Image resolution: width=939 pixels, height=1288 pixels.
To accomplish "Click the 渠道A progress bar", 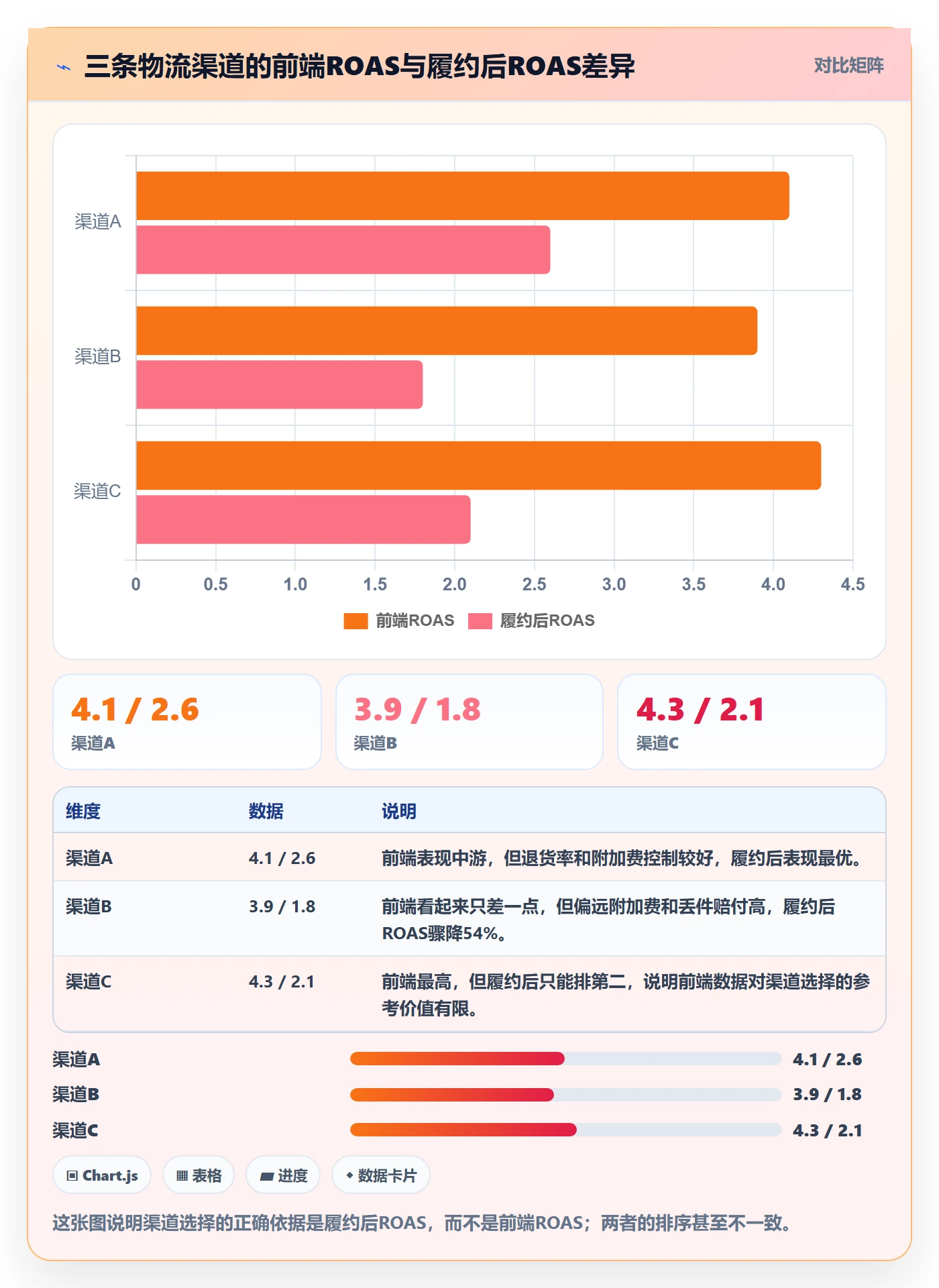I will click(x=565, y=1059).
